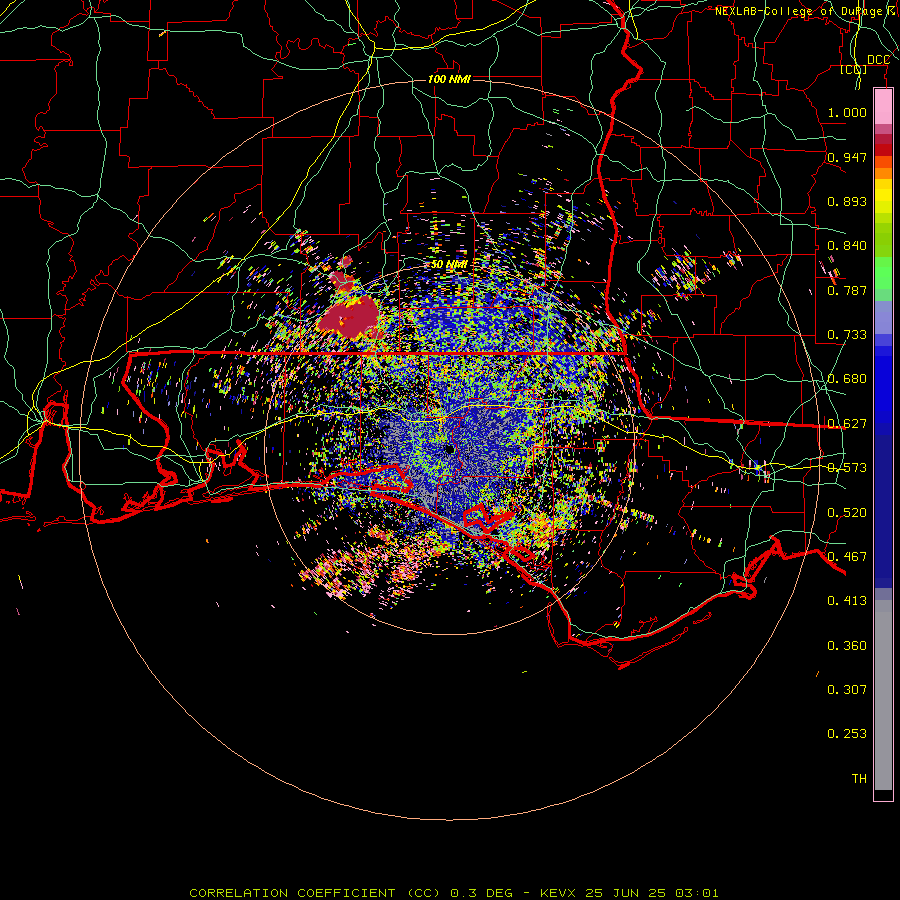
Task: Select the 0.680 scale value
Action: pyautogui.click(x=847, y=379)
